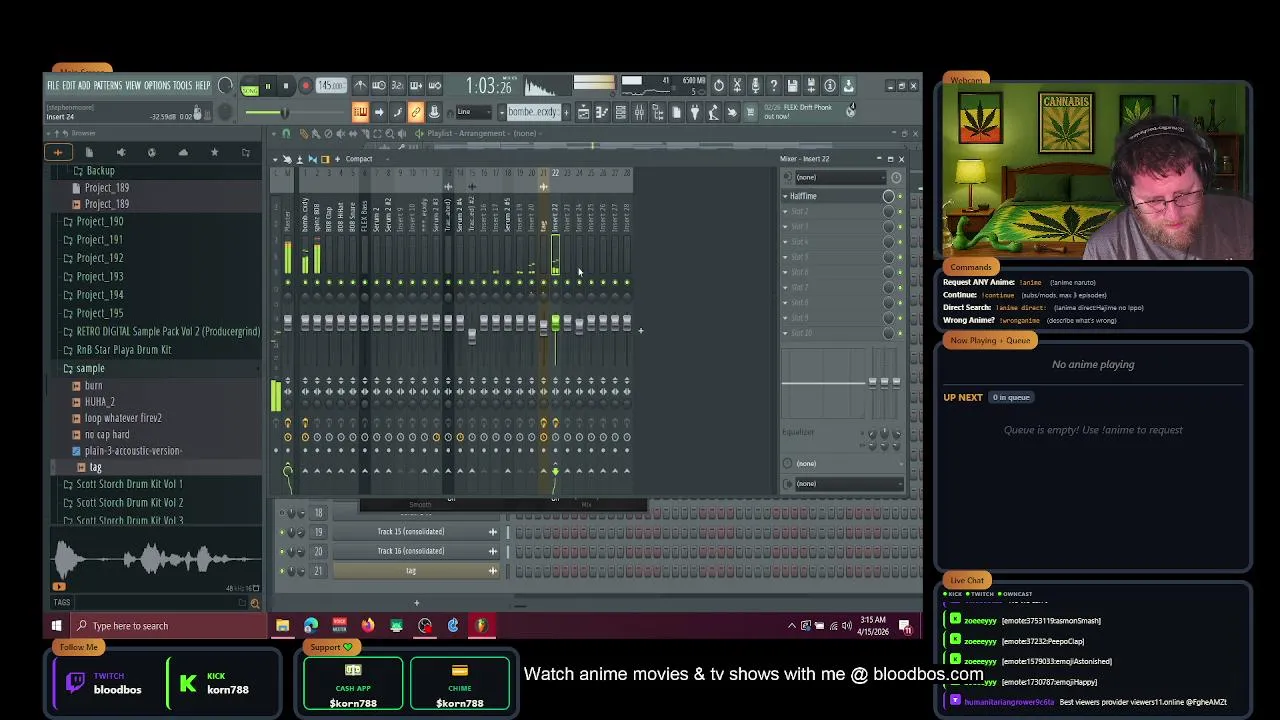Open Project_190 folder in browser
The height and width of the screenshot is (720, 1280).
(100, 221)
